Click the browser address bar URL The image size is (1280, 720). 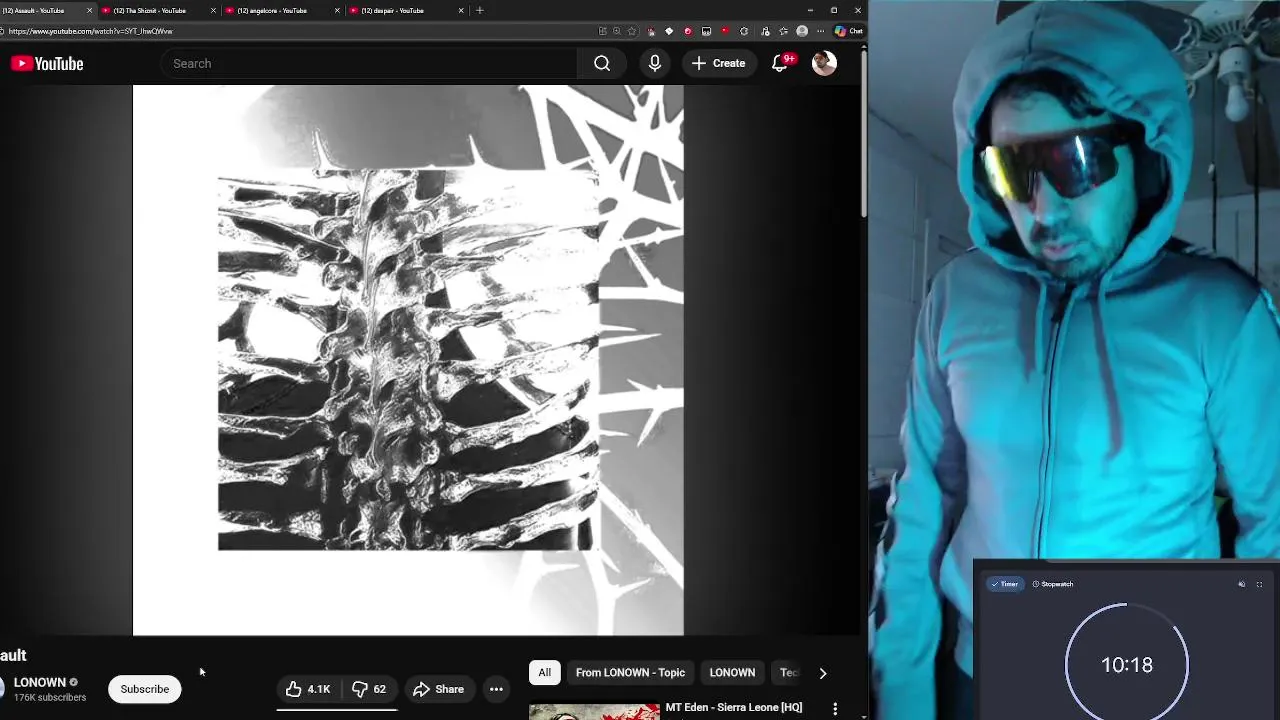click(x=91, y=31)
